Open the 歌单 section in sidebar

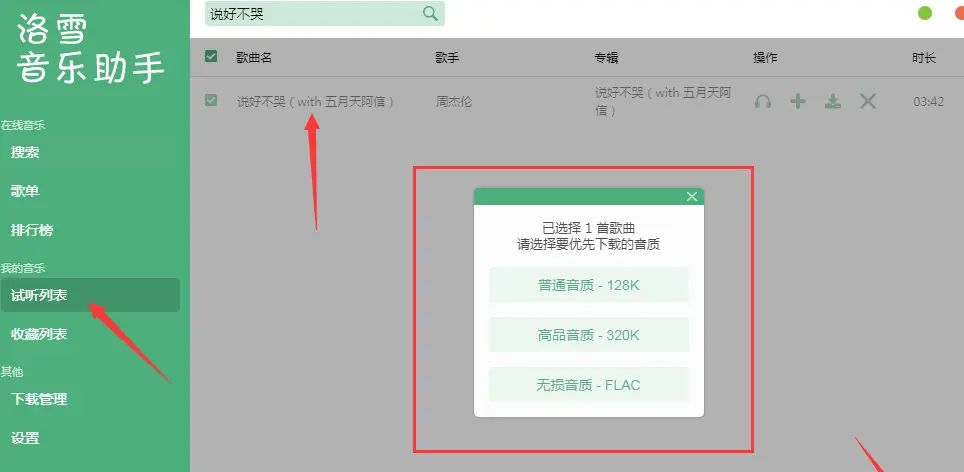[25, 191]
